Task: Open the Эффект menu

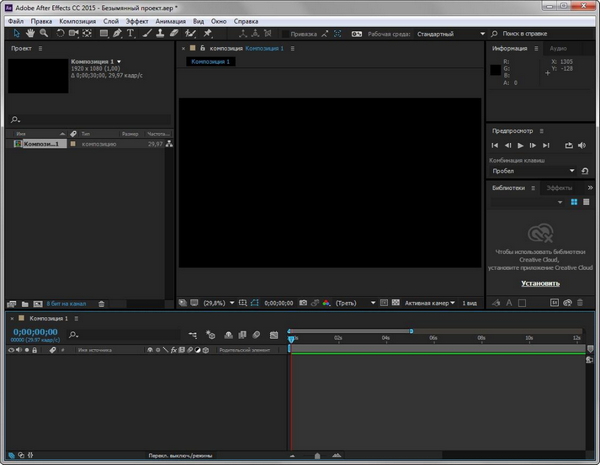Action: [x=137, y=20]
